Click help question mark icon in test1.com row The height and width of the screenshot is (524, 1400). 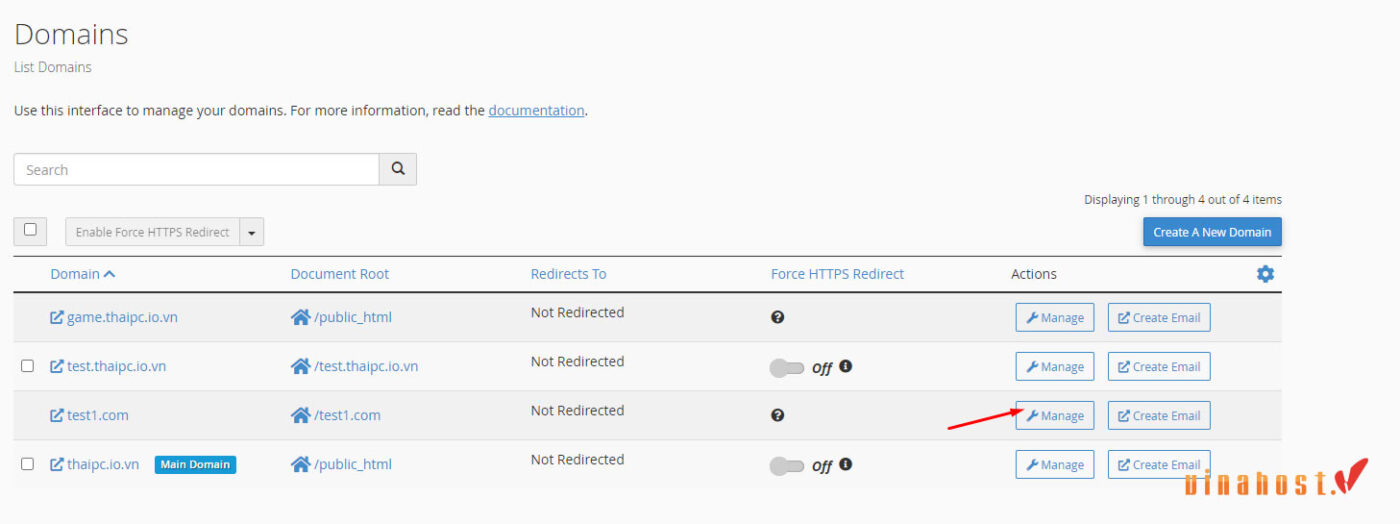click(778, 415)
